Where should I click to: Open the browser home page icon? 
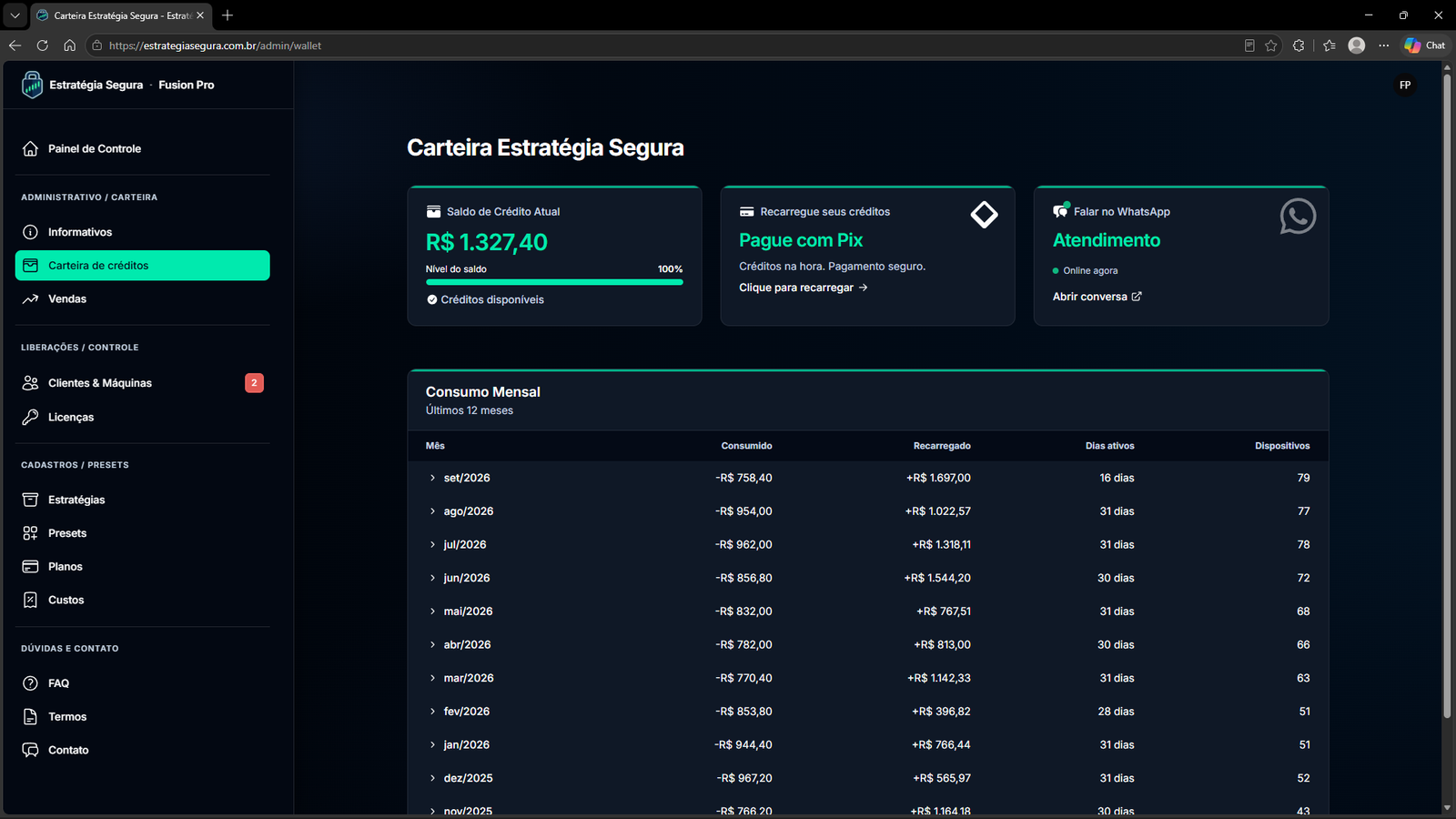click(x=69, y=45)
